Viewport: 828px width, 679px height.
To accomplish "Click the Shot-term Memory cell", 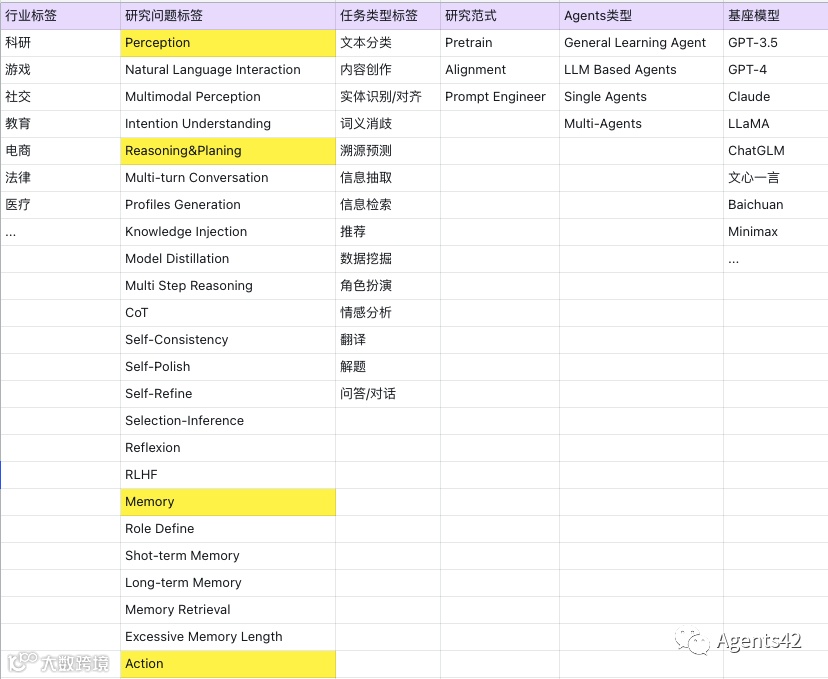I will pyautogui.click(x=228, y=556).
